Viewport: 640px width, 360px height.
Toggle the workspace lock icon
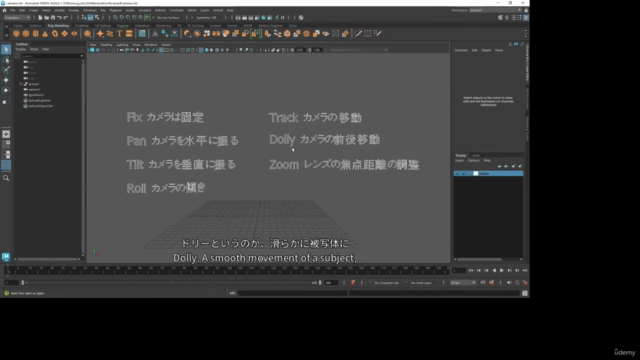point(526,10)
